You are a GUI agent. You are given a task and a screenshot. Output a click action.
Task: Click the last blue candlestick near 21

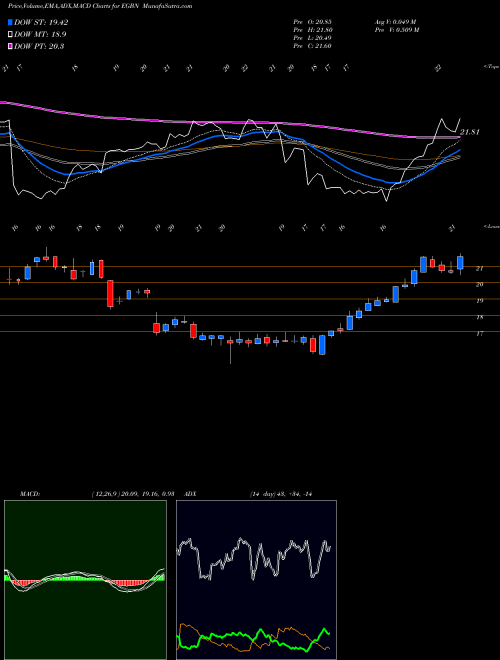(x=460, y=263)
